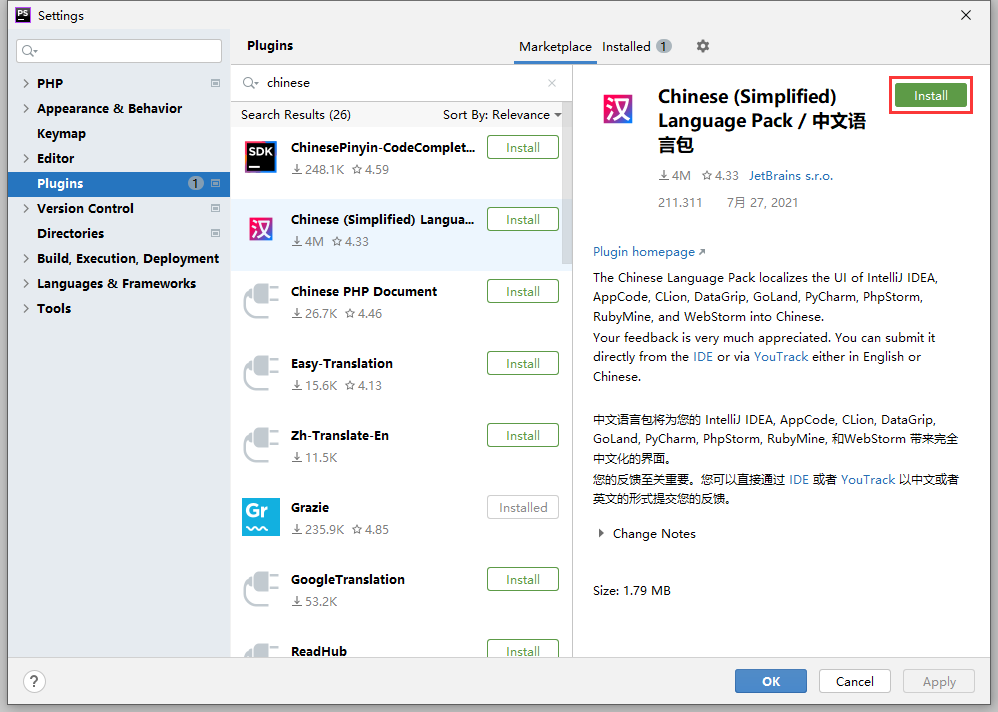Click the Installed count badge
Screen dimensions: 998x712
pos(664,46)
